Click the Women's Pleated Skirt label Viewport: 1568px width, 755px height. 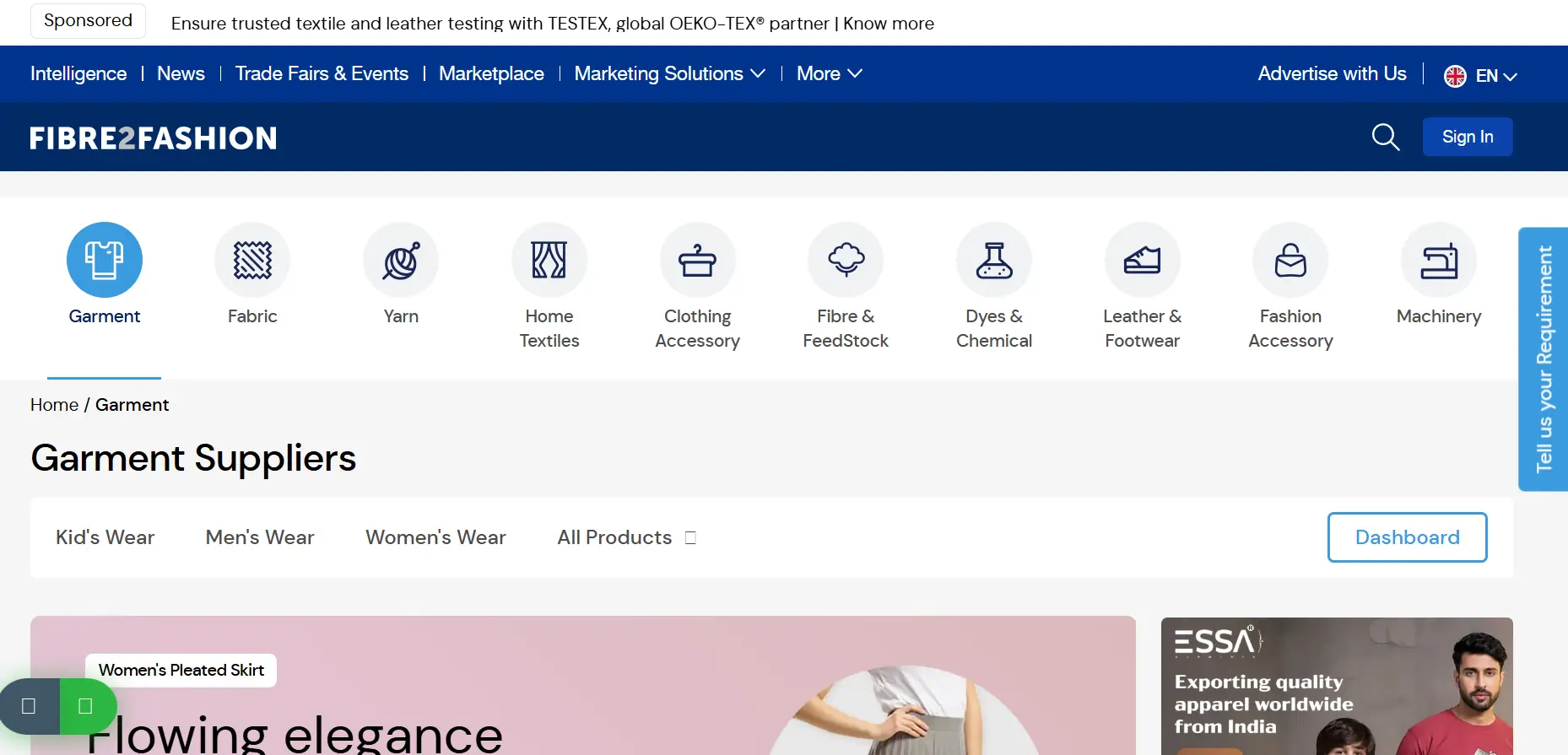click(x=181, y=670)
